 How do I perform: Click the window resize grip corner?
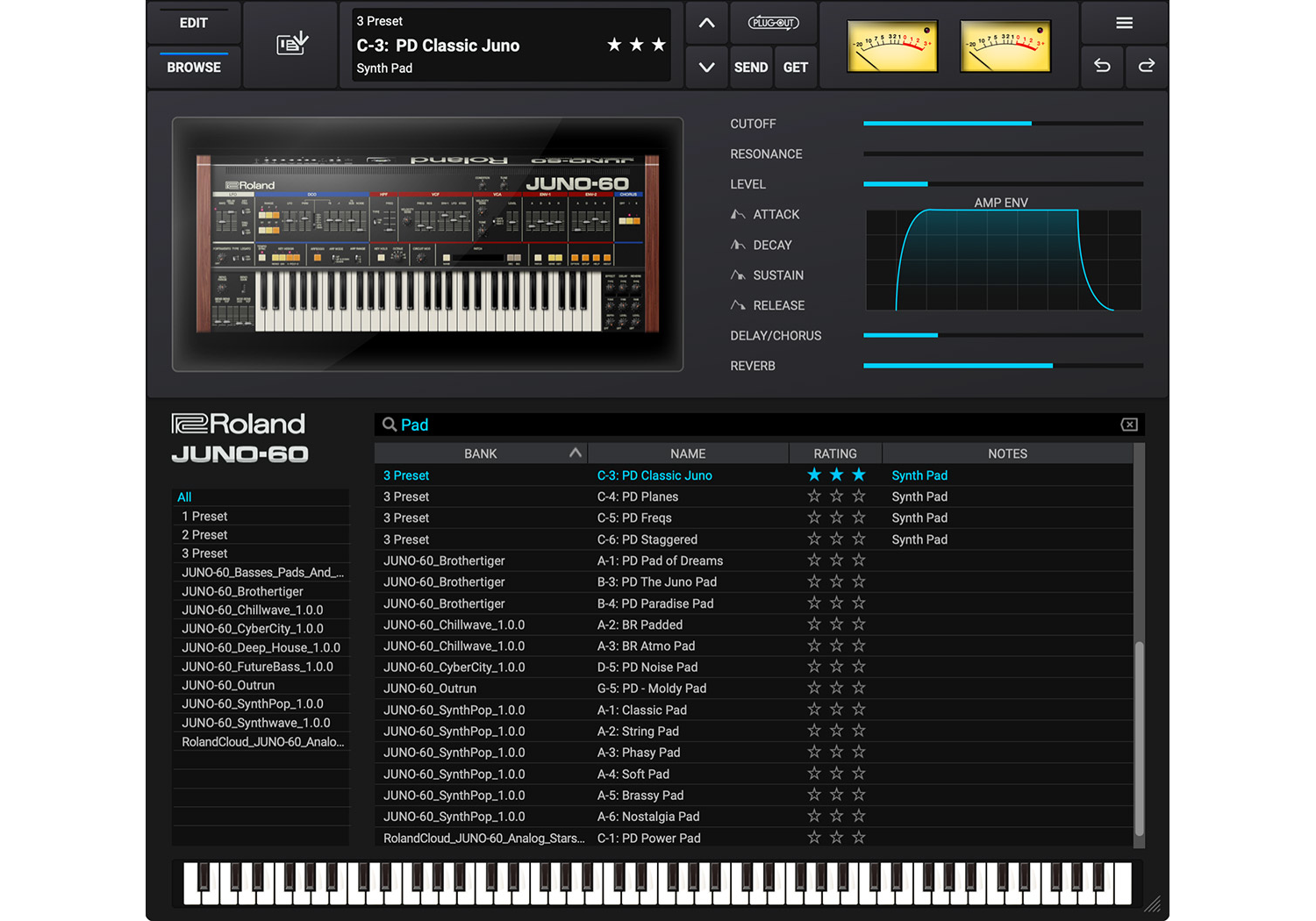1153,904
